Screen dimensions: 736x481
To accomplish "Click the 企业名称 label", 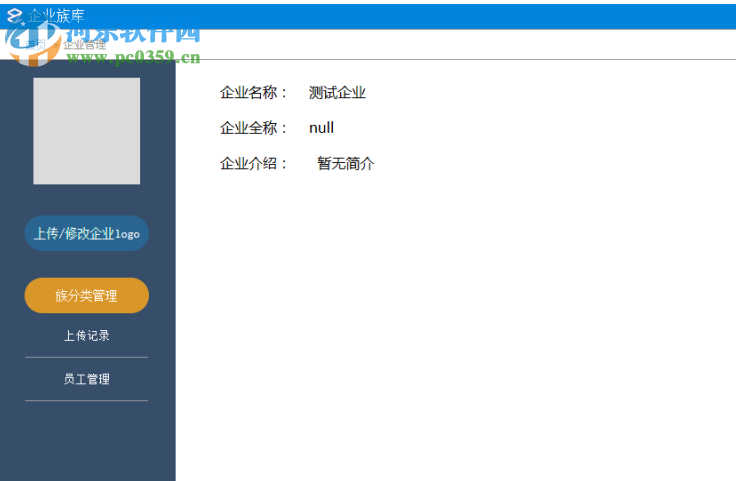I will point(253,92).
